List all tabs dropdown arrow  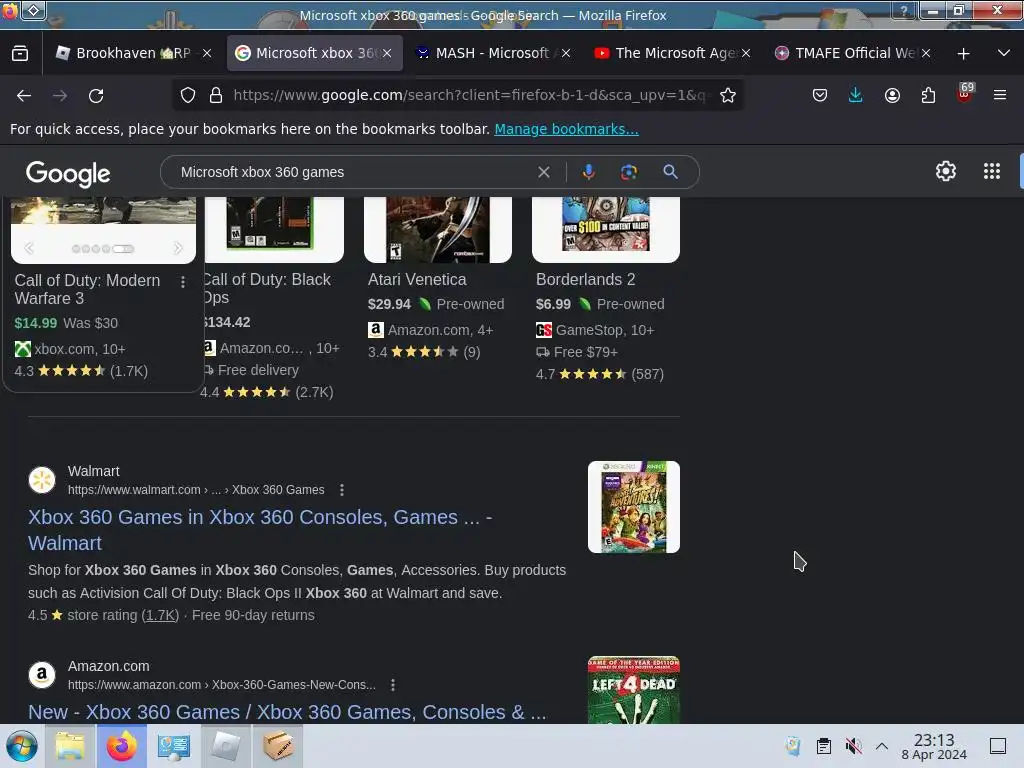(1004, 53)
